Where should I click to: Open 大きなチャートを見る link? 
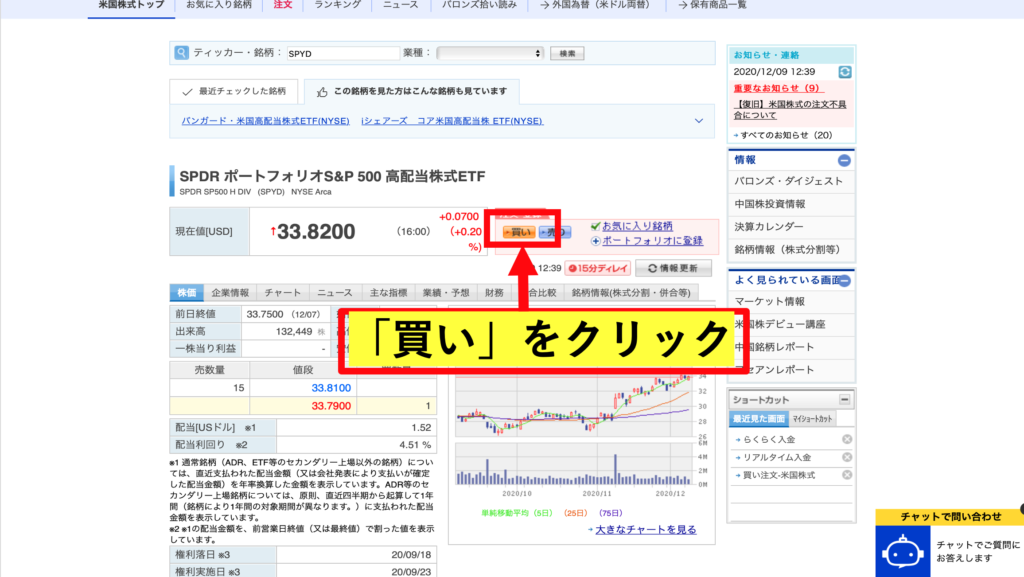(645, 529)
